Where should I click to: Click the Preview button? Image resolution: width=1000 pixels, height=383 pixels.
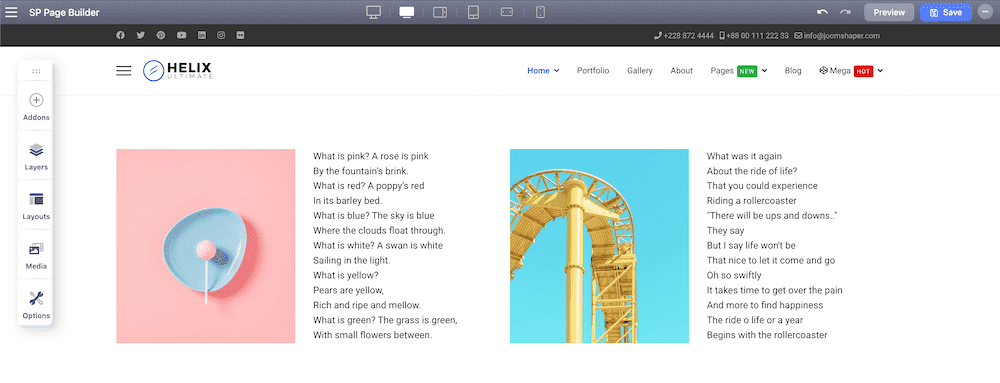coord(889,12)
